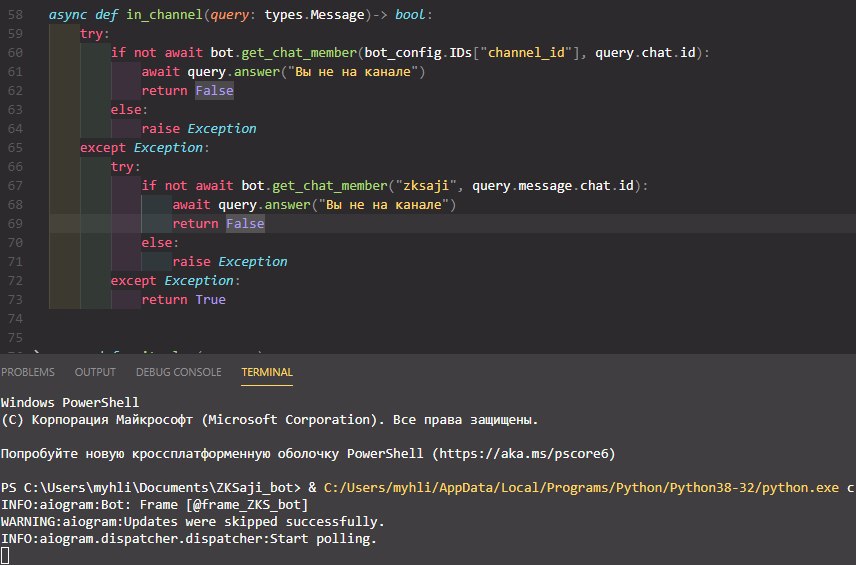Click 'raise Exception' on line 71
The width and height of the screenshot is (856, 565).
[x=230, y=261]
